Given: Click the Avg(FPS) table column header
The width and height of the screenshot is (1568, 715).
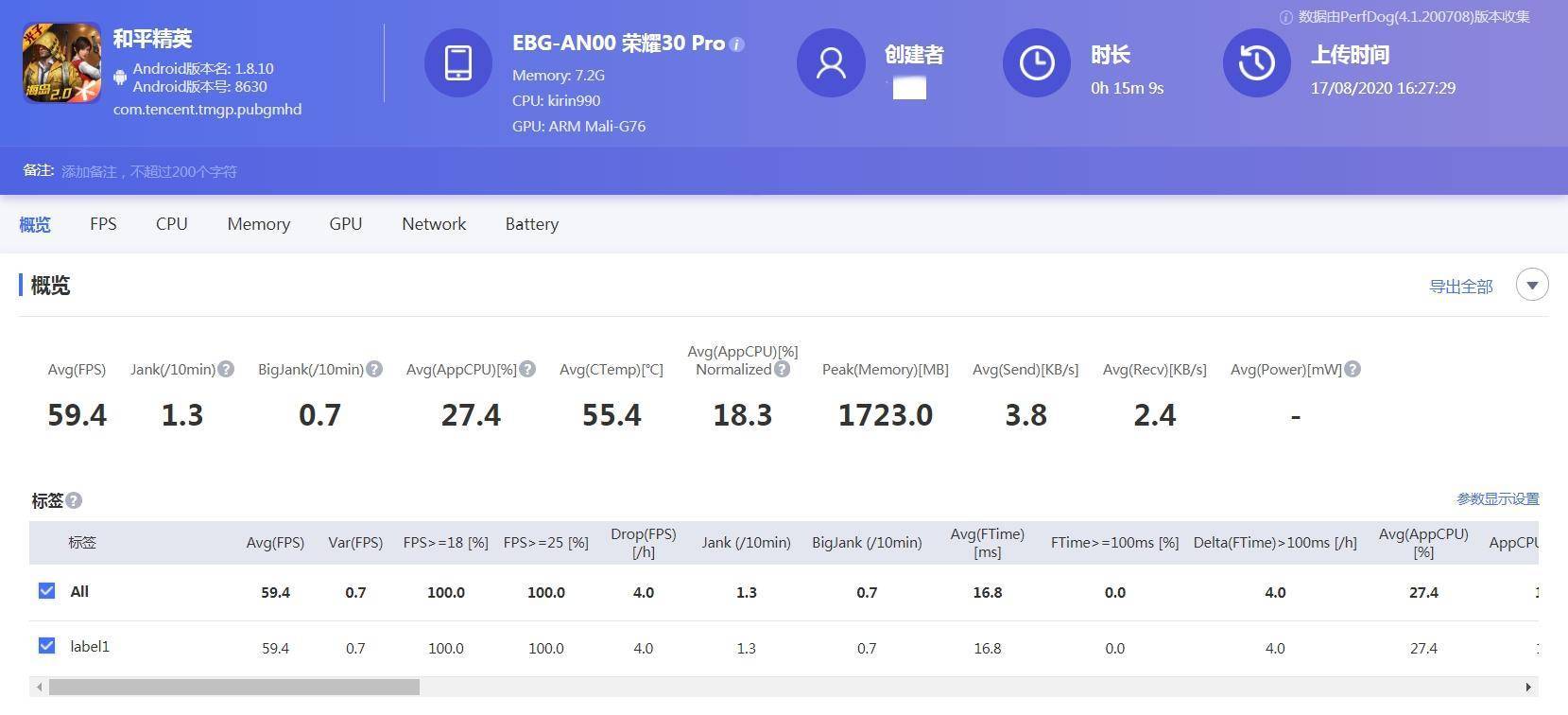Looking at the screenshot, I should tap(275, 543).
